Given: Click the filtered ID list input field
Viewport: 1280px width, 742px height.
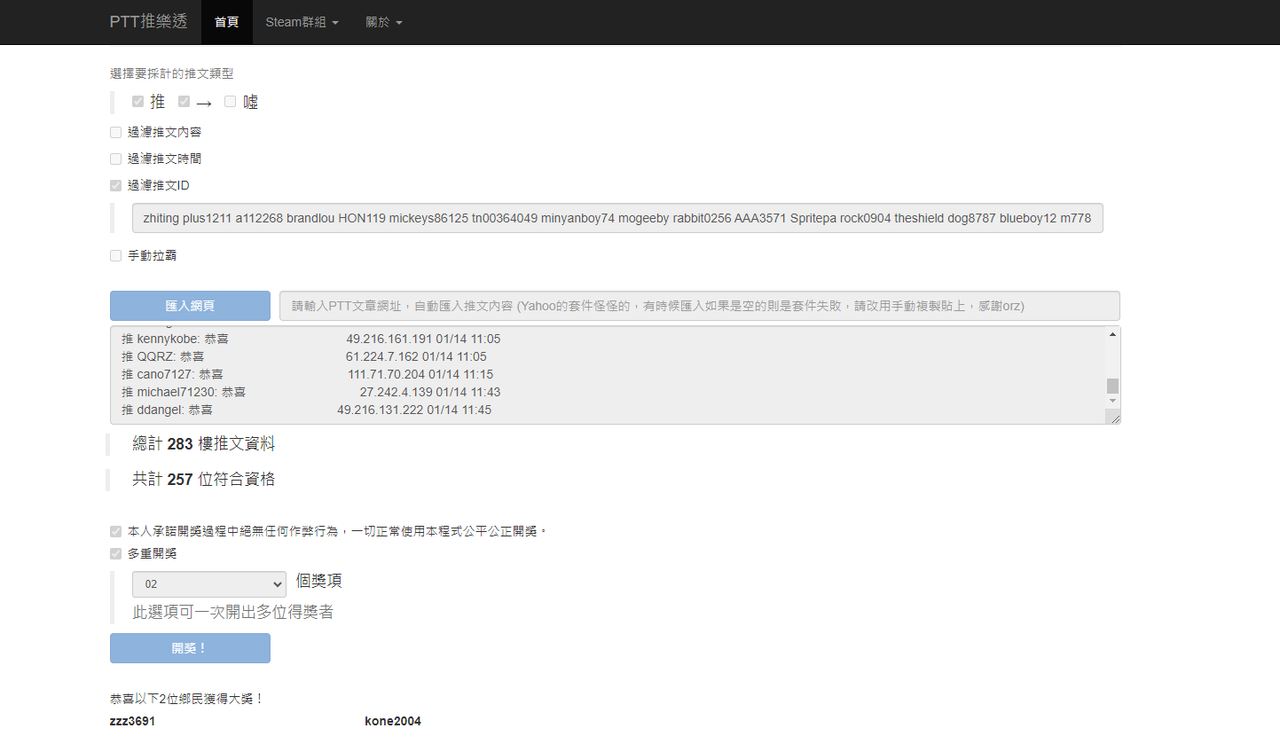Looking at the screenshot, I should (617, 218).
